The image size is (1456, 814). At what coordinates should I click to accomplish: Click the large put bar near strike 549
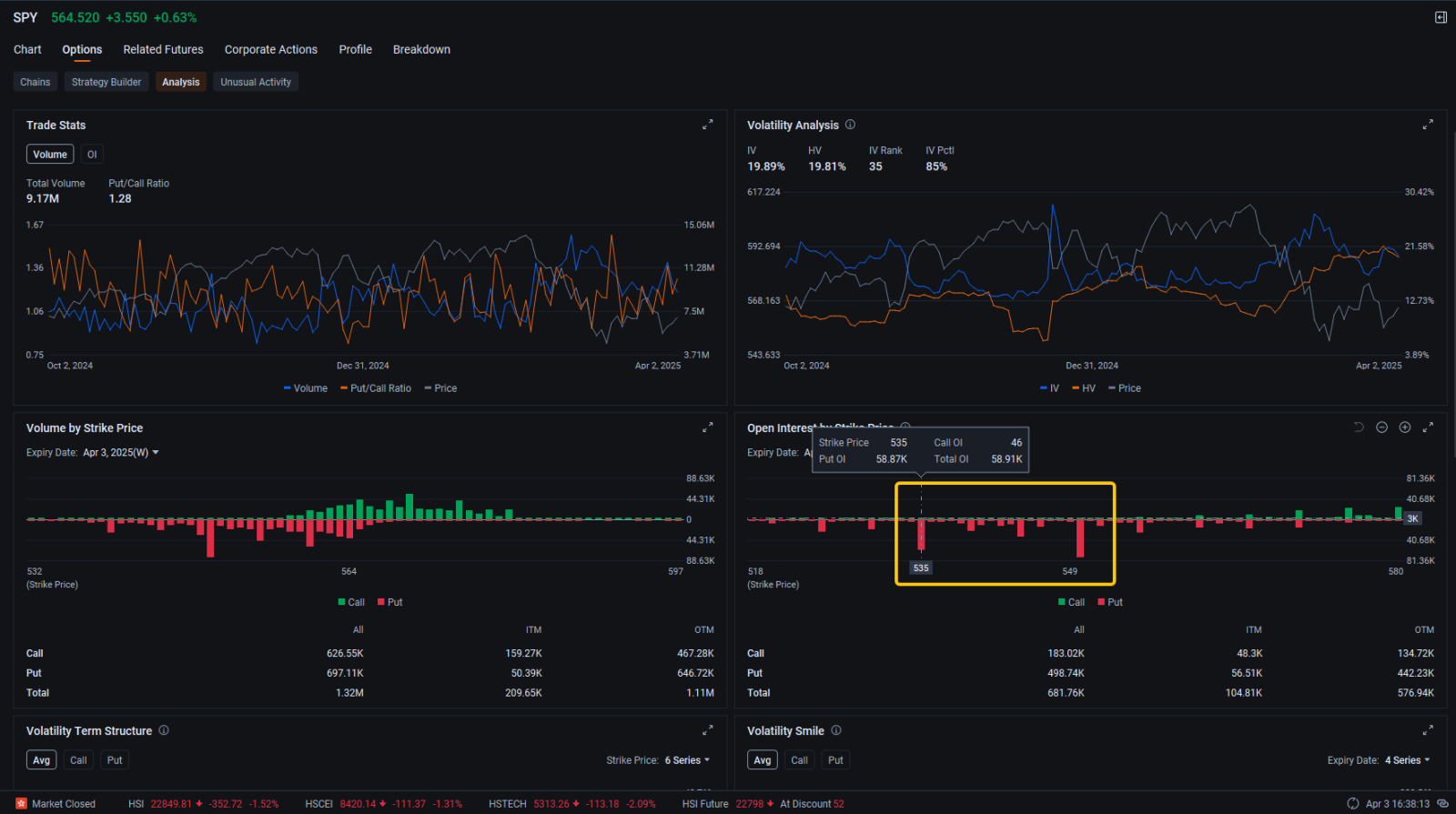coord(1080,538)
